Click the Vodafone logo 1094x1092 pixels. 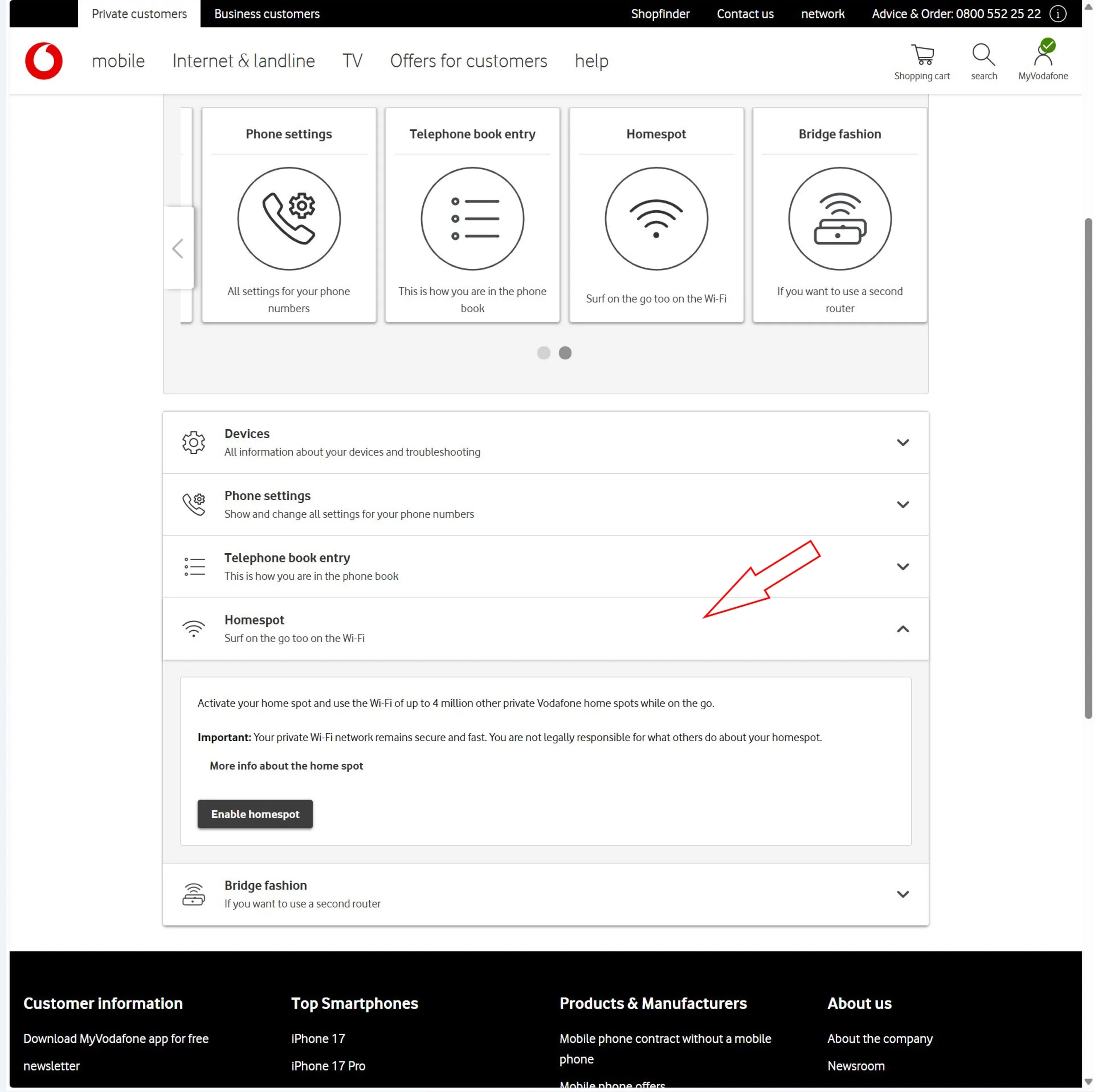pos(44,61)
